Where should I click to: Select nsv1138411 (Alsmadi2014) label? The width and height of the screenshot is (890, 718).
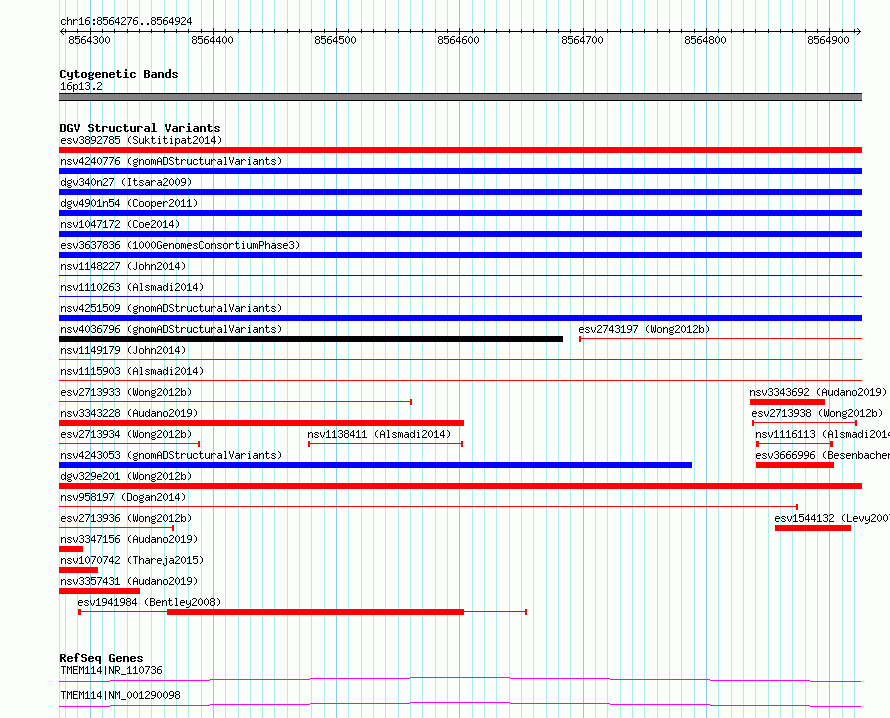coord(379,434)
